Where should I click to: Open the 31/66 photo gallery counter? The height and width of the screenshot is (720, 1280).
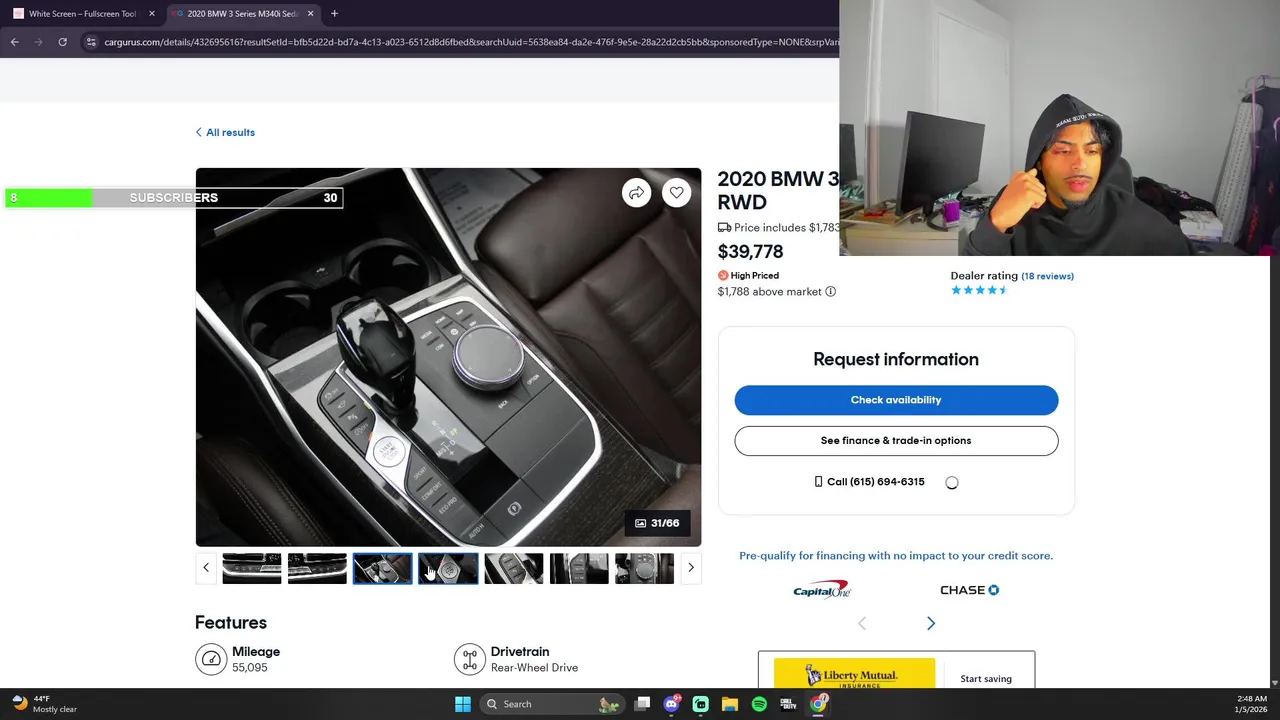coord(657,523)
